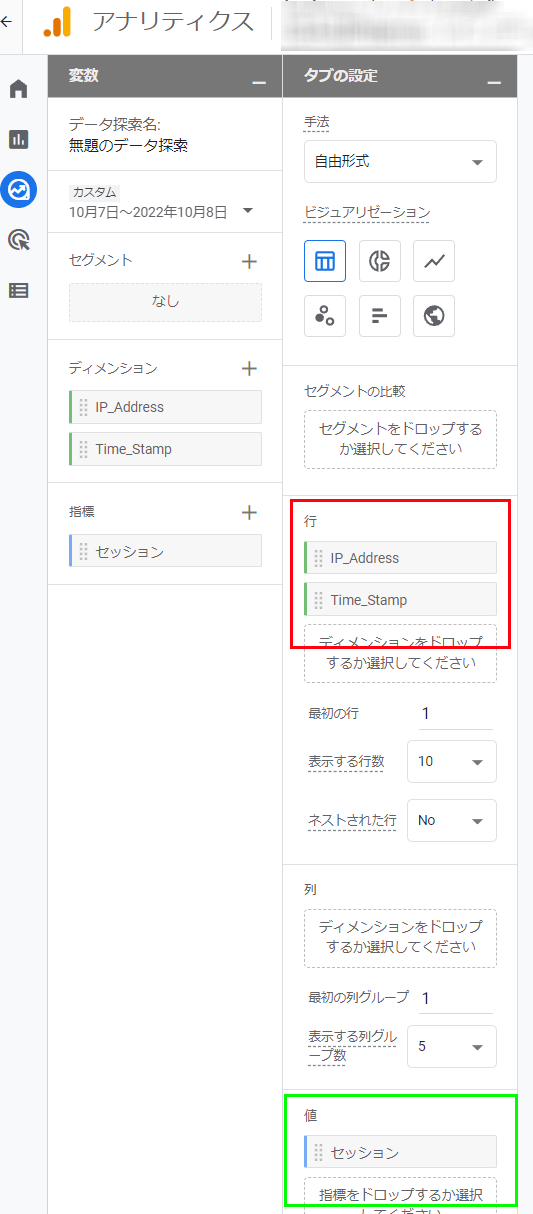The width and height of the screenshot is (533, 1214).
Task: Open the 手法 dropdown showing 自由形式
Action: pyautogui.click(x=400, y=161)
